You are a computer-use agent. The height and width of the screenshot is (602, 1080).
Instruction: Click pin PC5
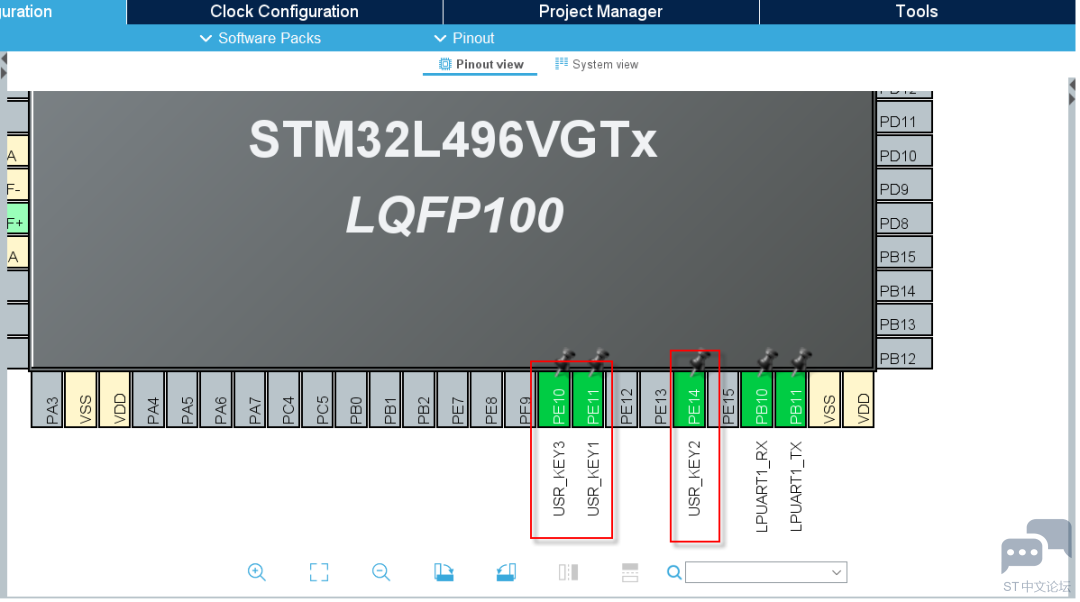click(319, 399)
